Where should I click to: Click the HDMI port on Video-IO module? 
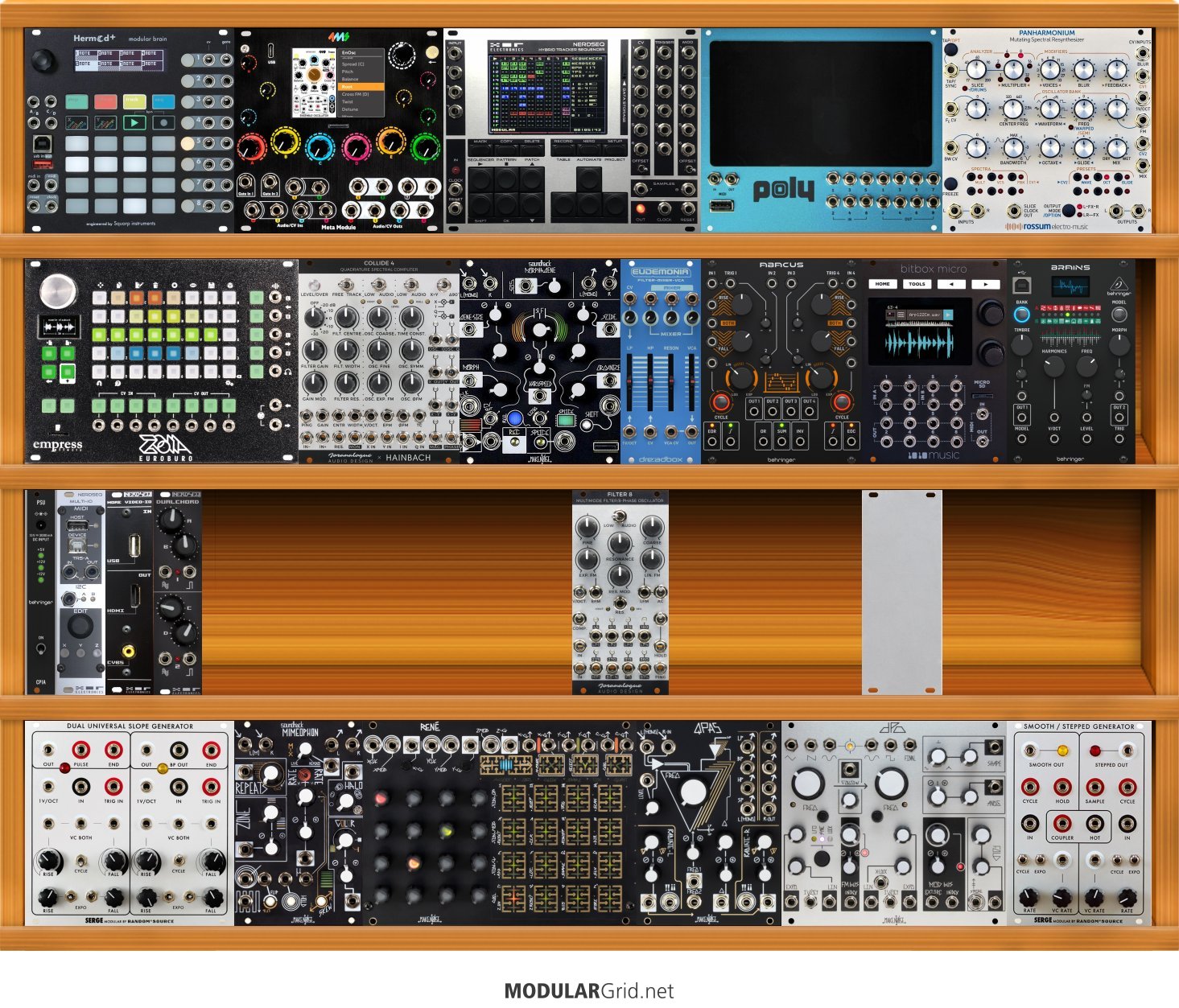[136, 596]
